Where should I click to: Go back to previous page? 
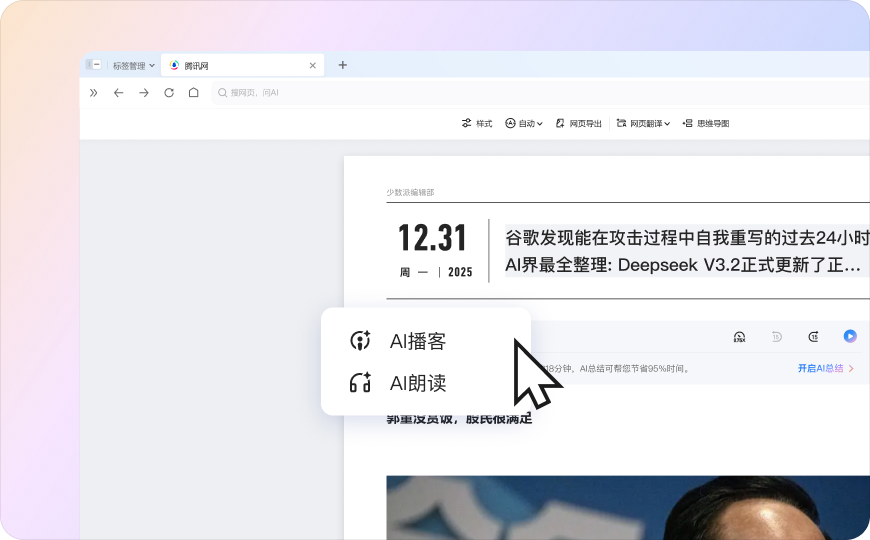coord(118,93)
